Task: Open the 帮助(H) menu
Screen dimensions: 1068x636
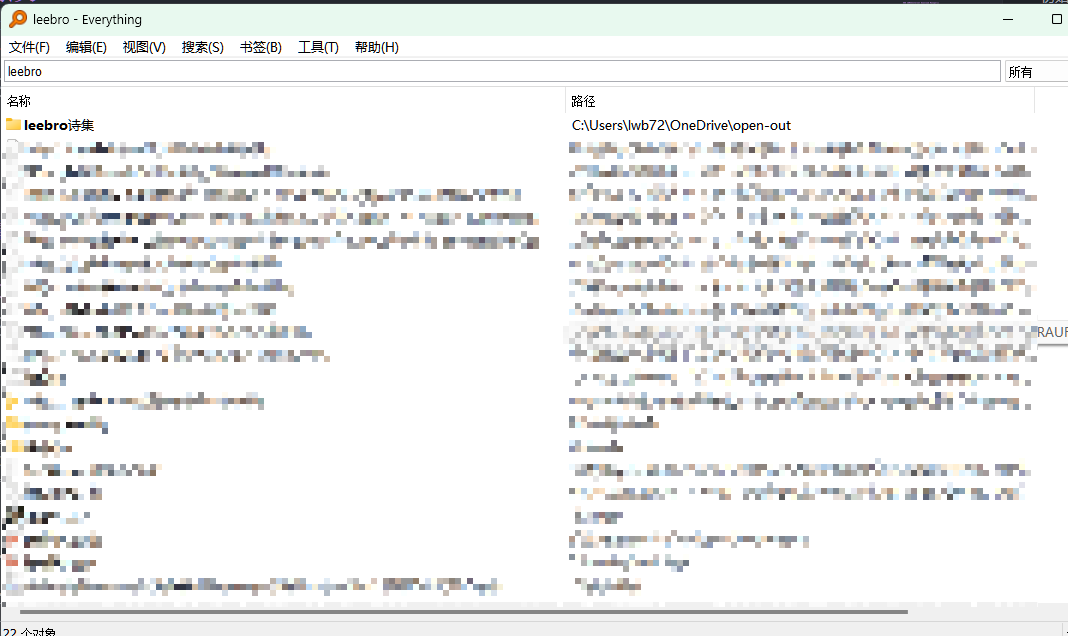Action: (x=377, y=47)
